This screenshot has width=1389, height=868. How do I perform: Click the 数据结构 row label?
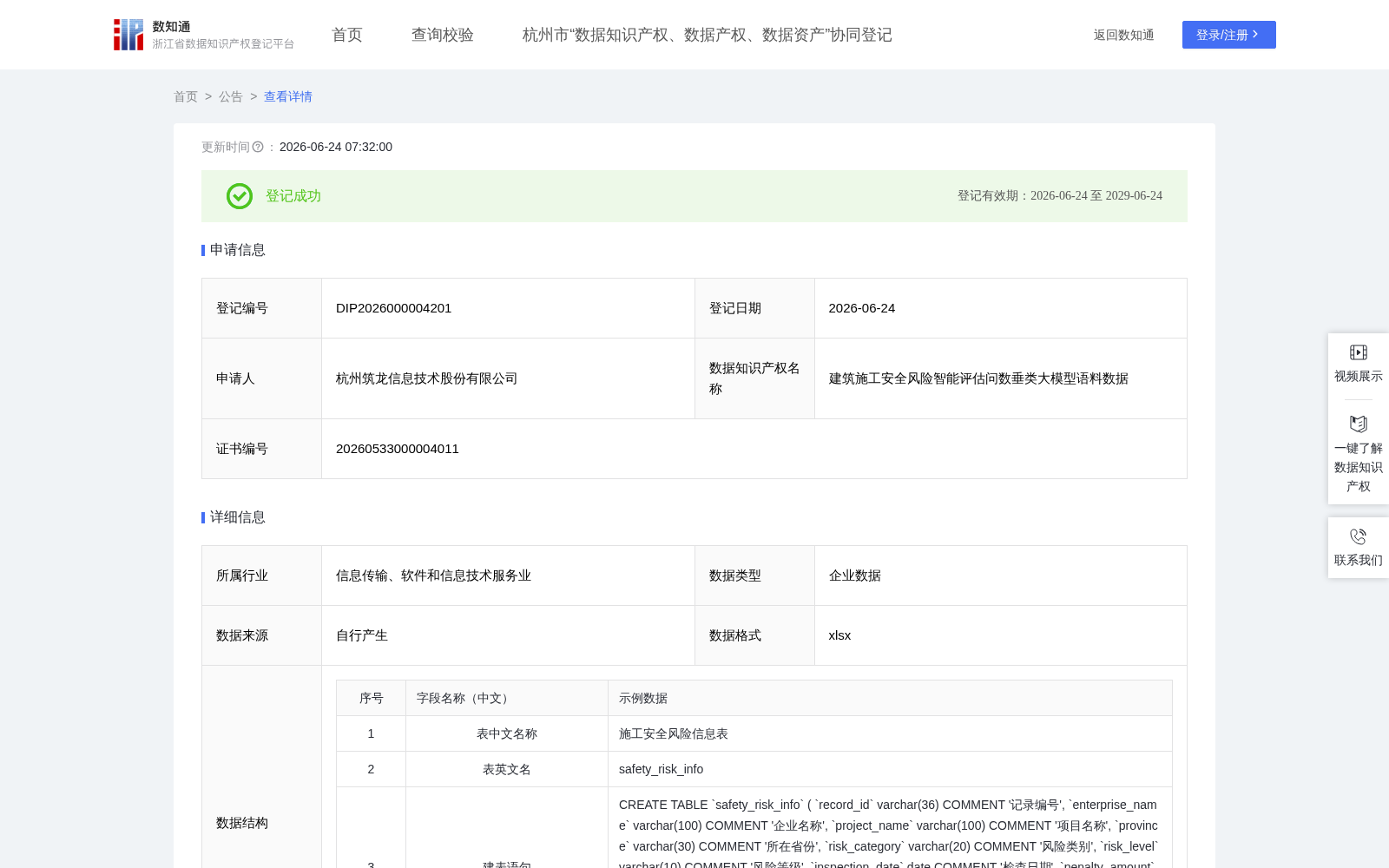[242, 823]
